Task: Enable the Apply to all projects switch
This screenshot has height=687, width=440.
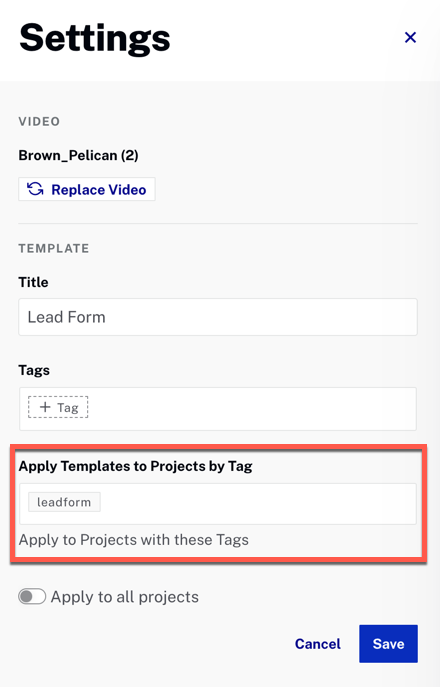Action: coord(32,596)
